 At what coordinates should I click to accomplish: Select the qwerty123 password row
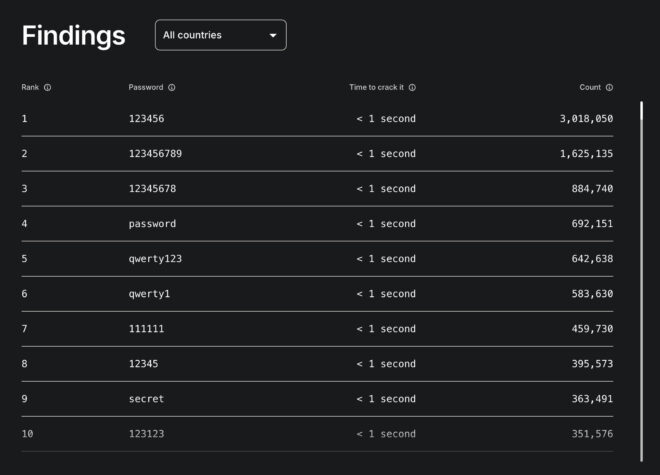(x=155, y=259)
